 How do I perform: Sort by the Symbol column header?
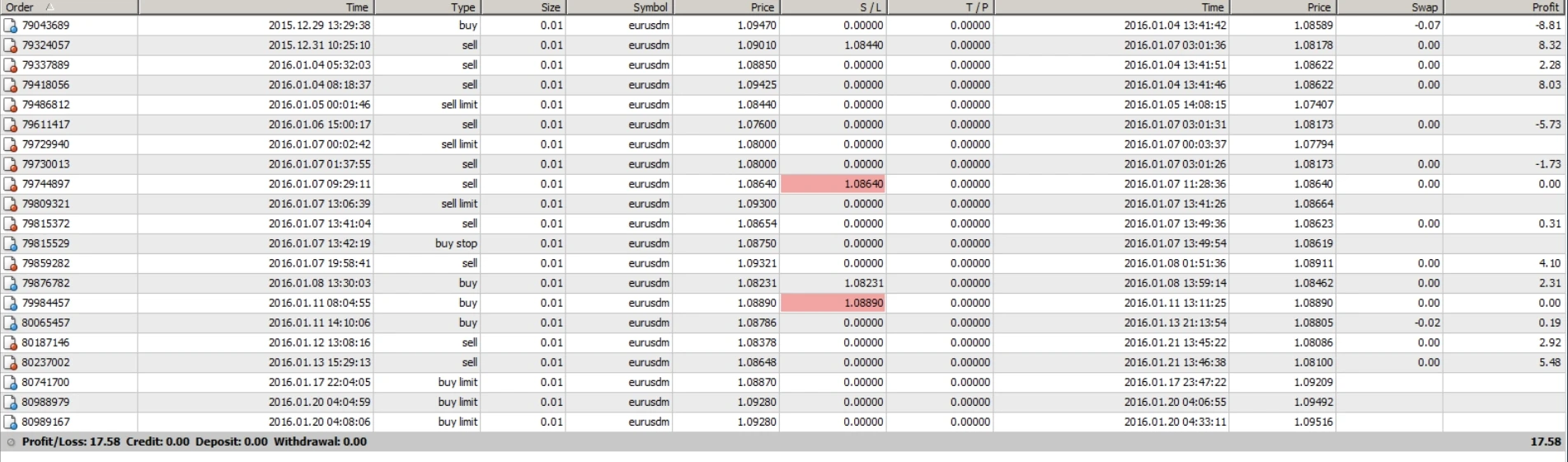tap(619, 7)
